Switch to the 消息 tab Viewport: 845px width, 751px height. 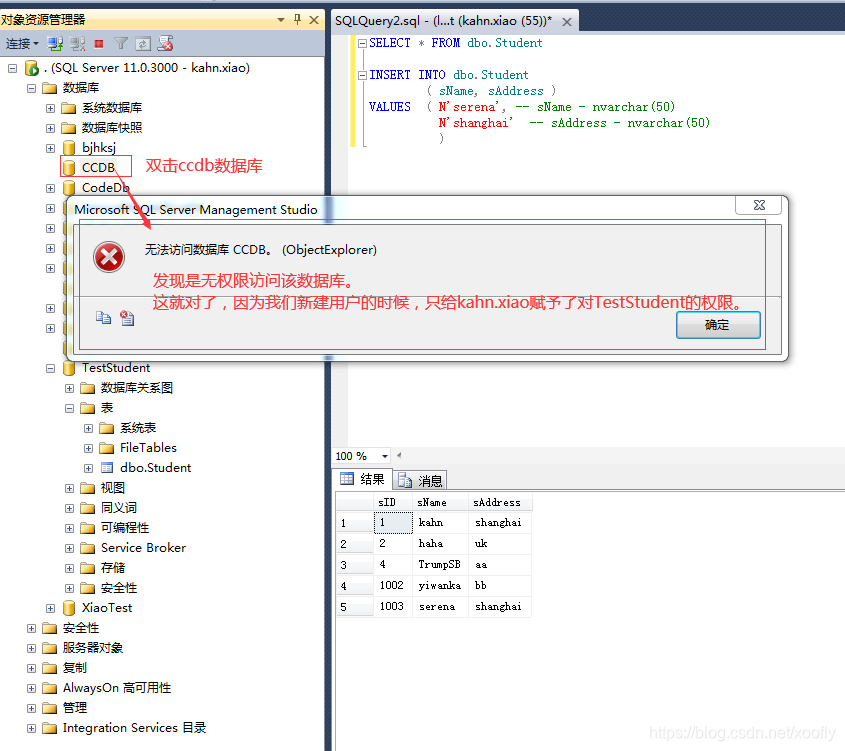pos(420,480)
